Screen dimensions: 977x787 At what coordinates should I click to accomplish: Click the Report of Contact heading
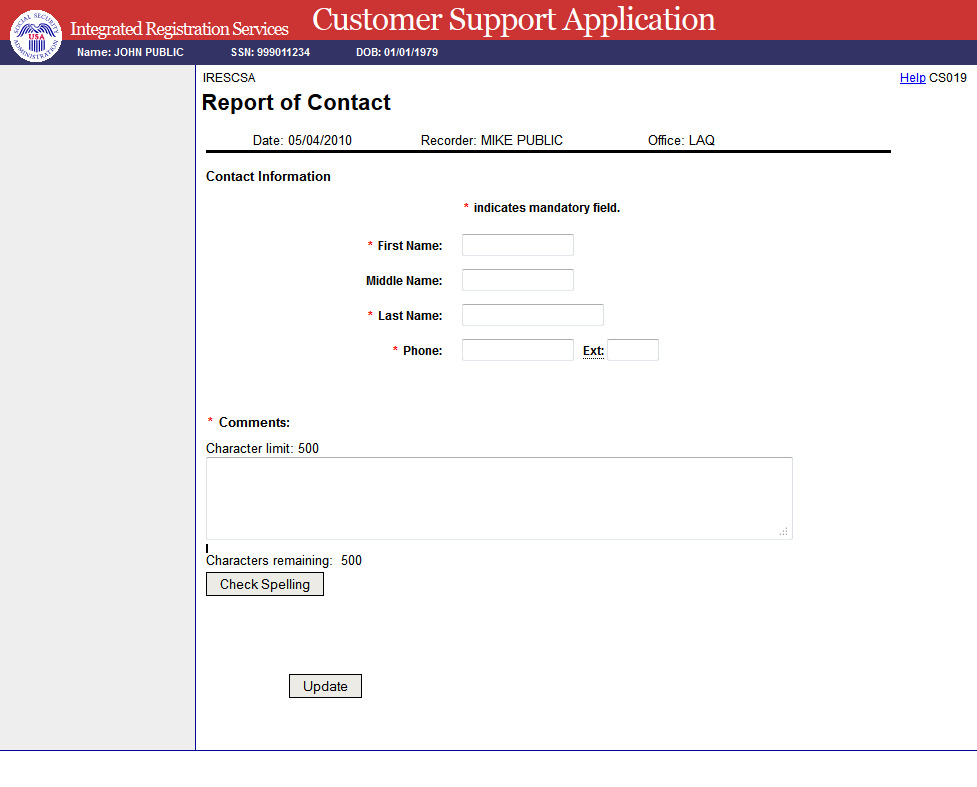296,103
